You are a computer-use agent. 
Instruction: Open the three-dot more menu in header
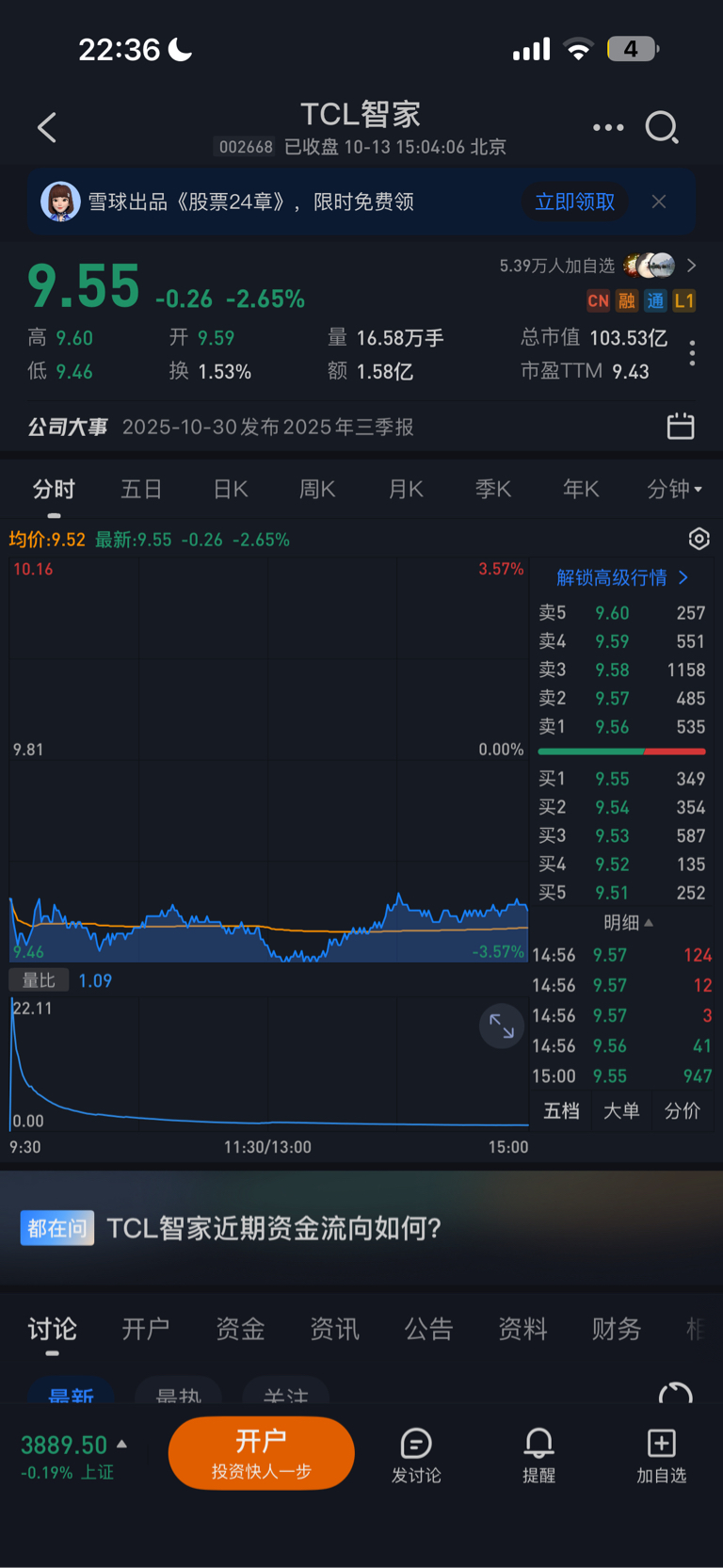point(608,127)
